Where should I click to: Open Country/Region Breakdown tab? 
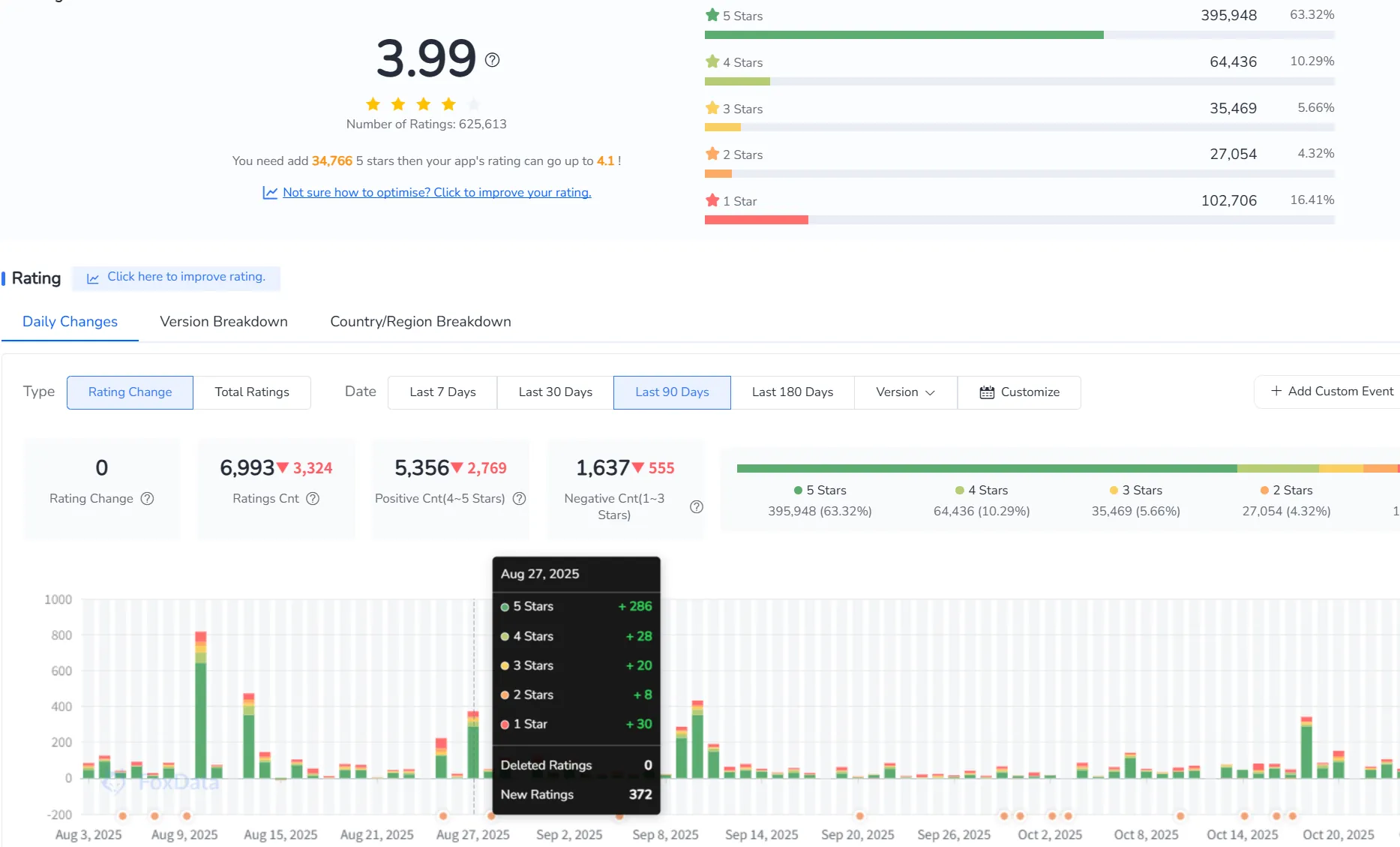click(x=420, y=322)
